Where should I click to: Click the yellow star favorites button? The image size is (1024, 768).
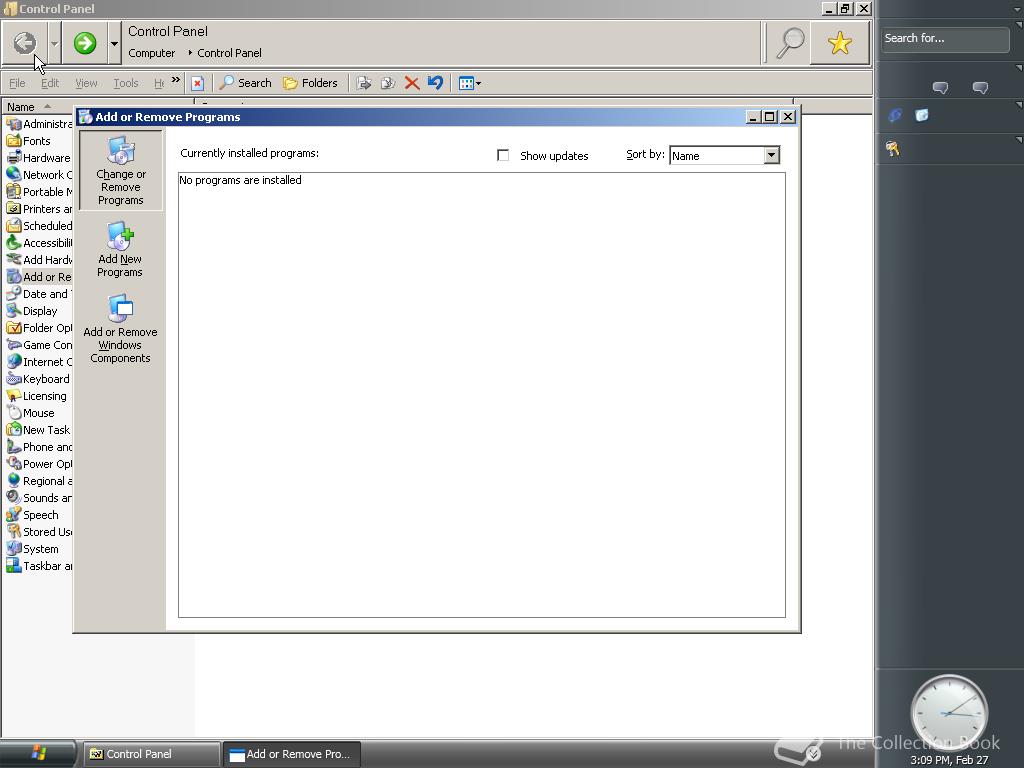pos(840,43)
